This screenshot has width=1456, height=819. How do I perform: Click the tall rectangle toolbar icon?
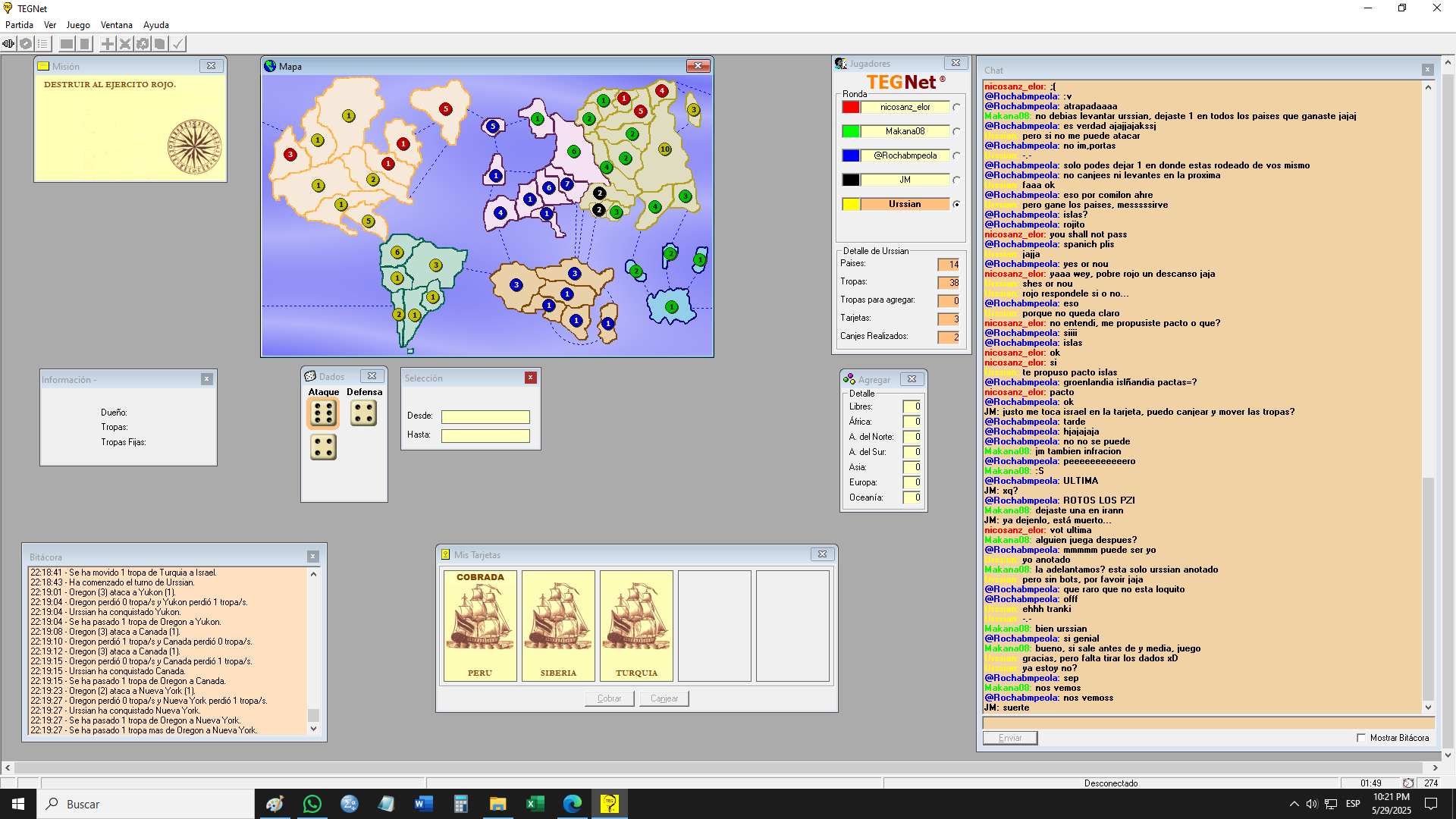tap(85, 44)
